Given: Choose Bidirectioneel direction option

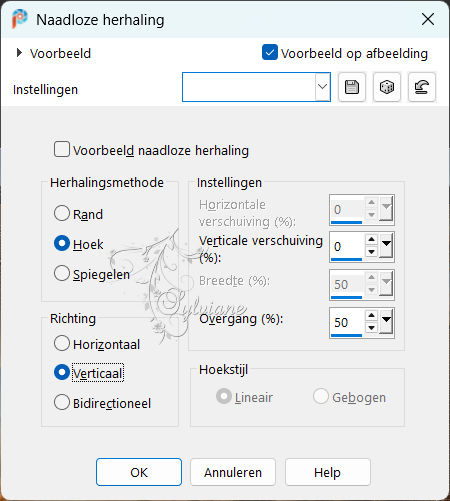Looking at the screenshot, I should pyautogui.click(x=62, y=402).
